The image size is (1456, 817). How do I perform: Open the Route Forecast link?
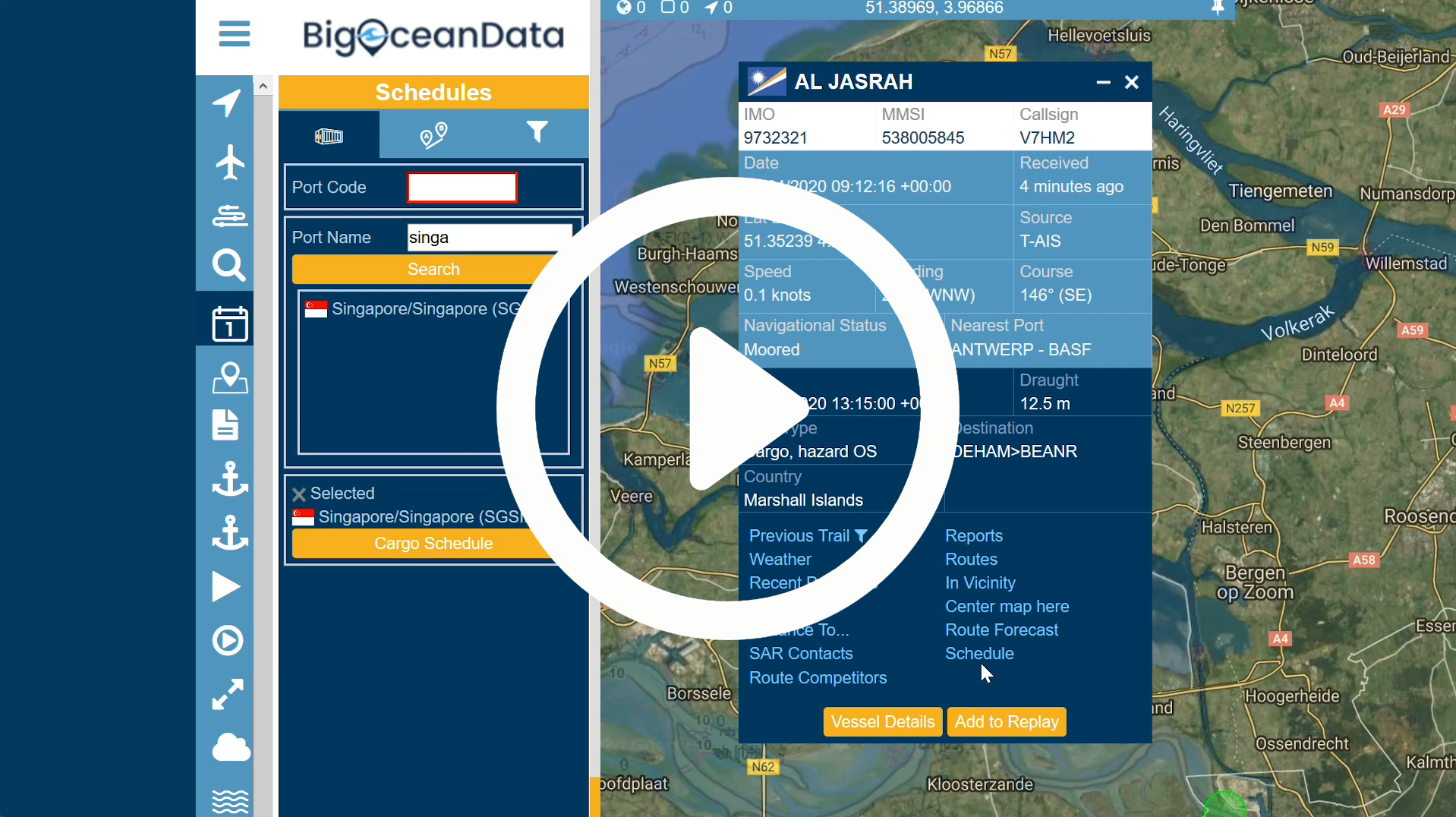click(x=1001, y=630)
